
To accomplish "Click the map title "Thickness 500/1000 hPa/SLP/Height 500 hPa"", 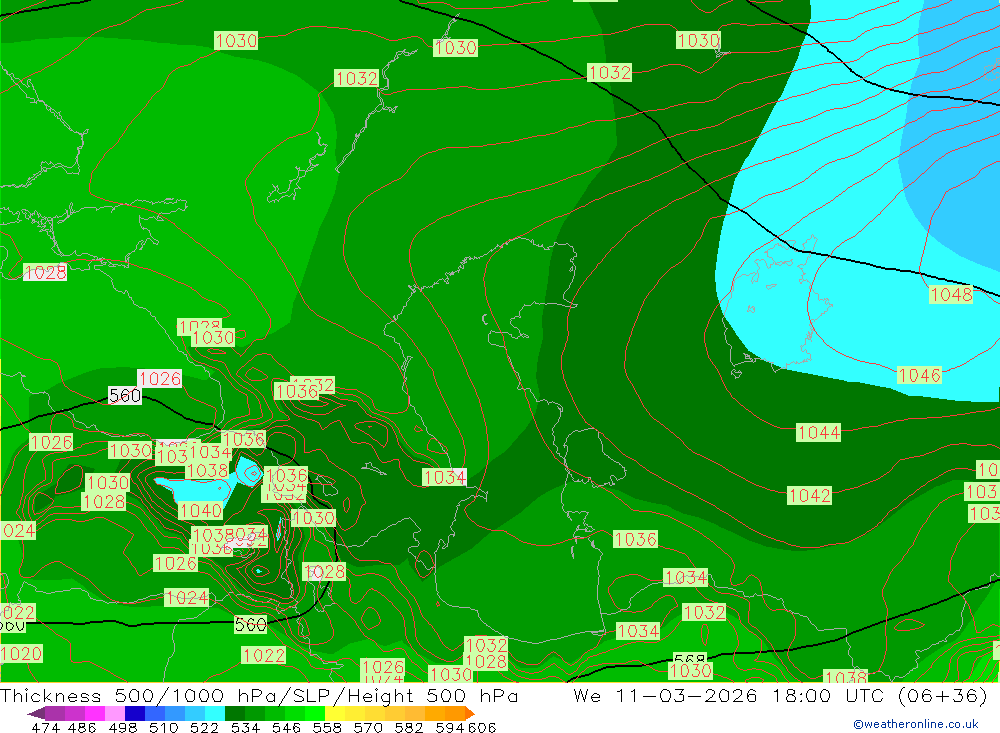I will (259, 695).
